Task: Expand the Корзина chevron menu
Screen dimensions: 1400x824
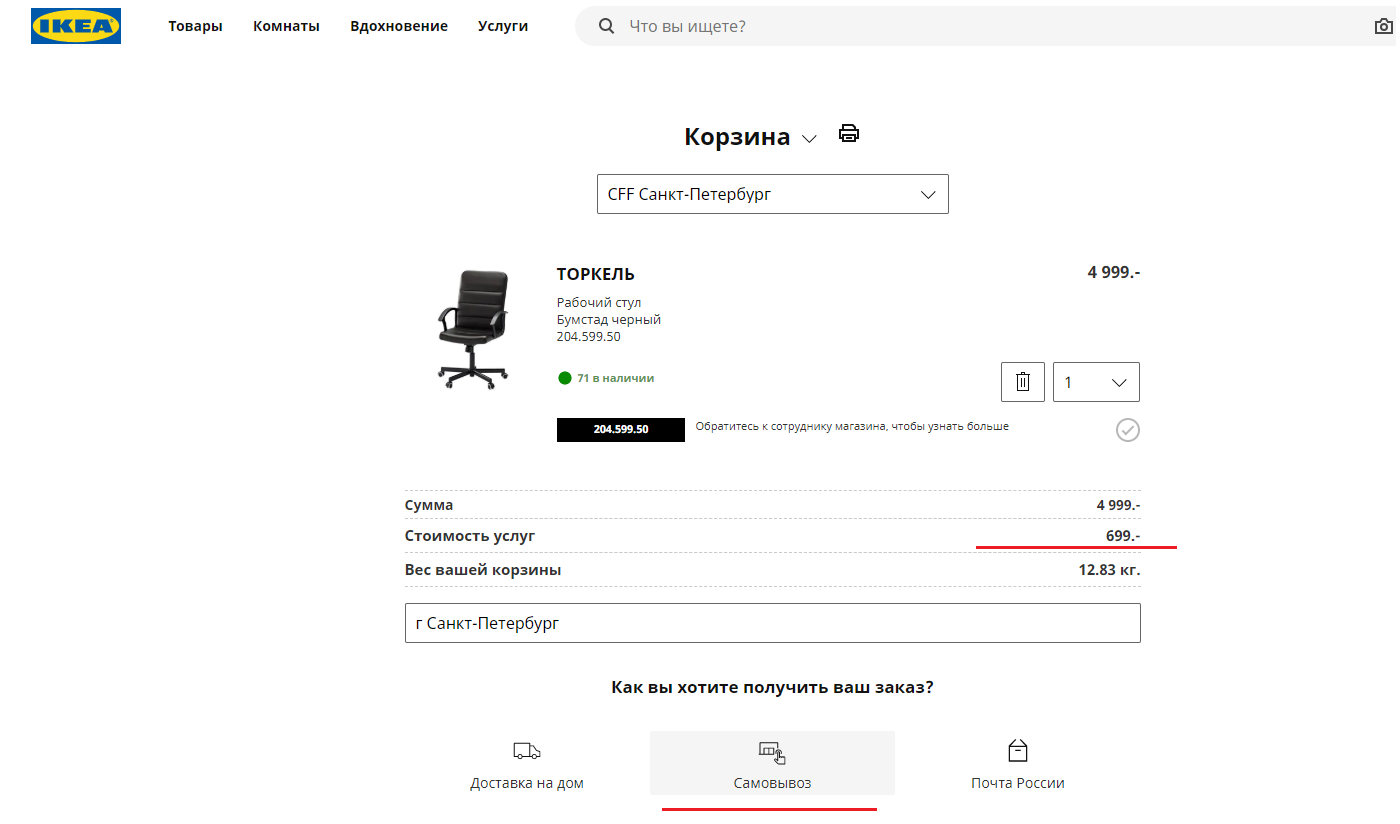Action: [810, 139]
